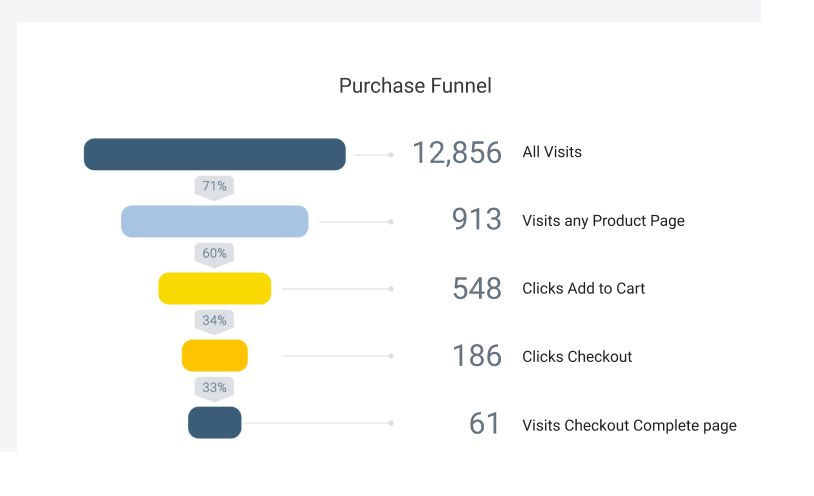The width and height of the screenshot is (814, 496).
Task: Click the Visits any Product Page label
Action: pyautogui.click(x=603, y=221)
